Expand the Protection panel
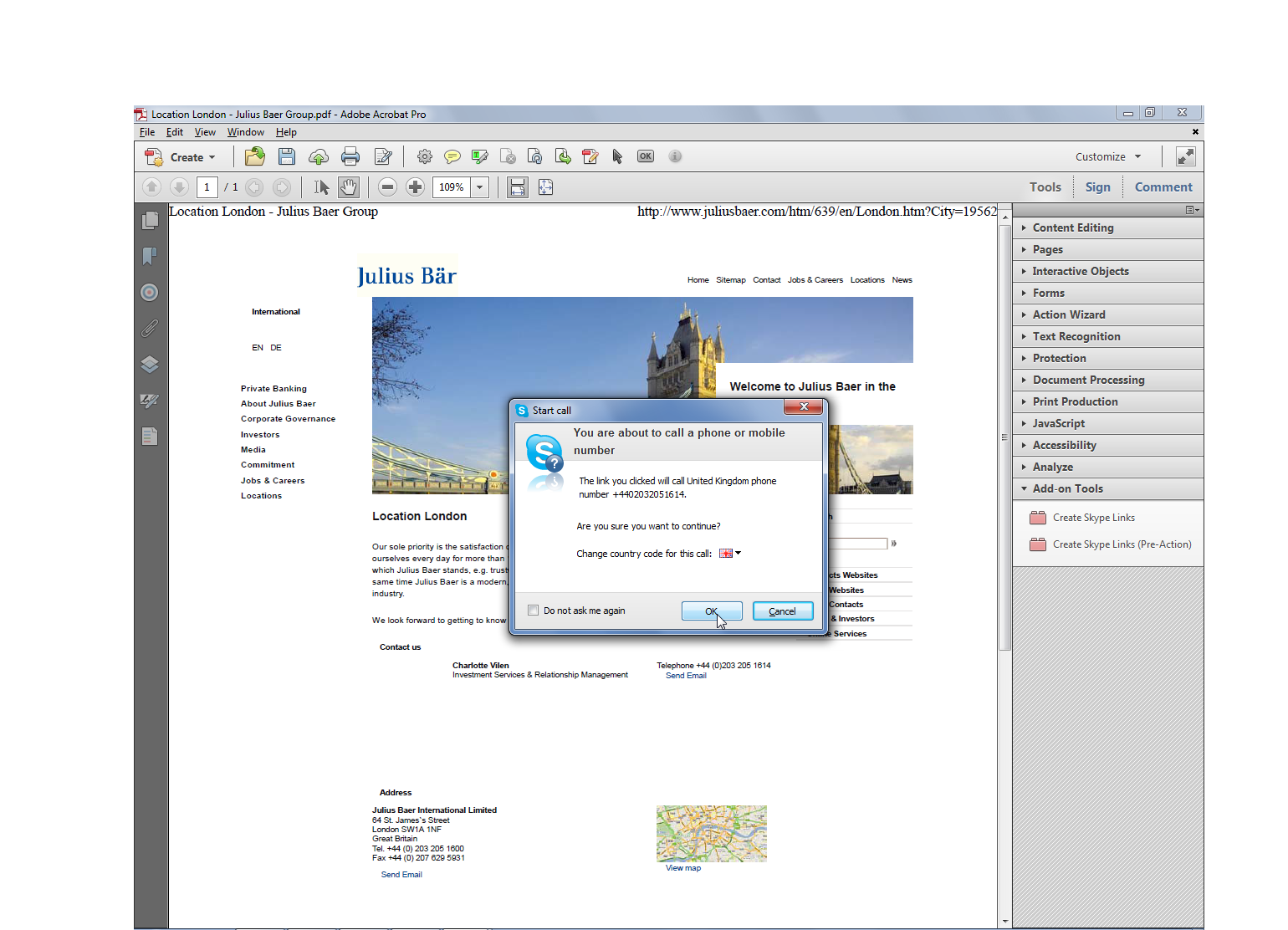The image size is (1288, 930). pyautogui.click(x=1108, y=358)
